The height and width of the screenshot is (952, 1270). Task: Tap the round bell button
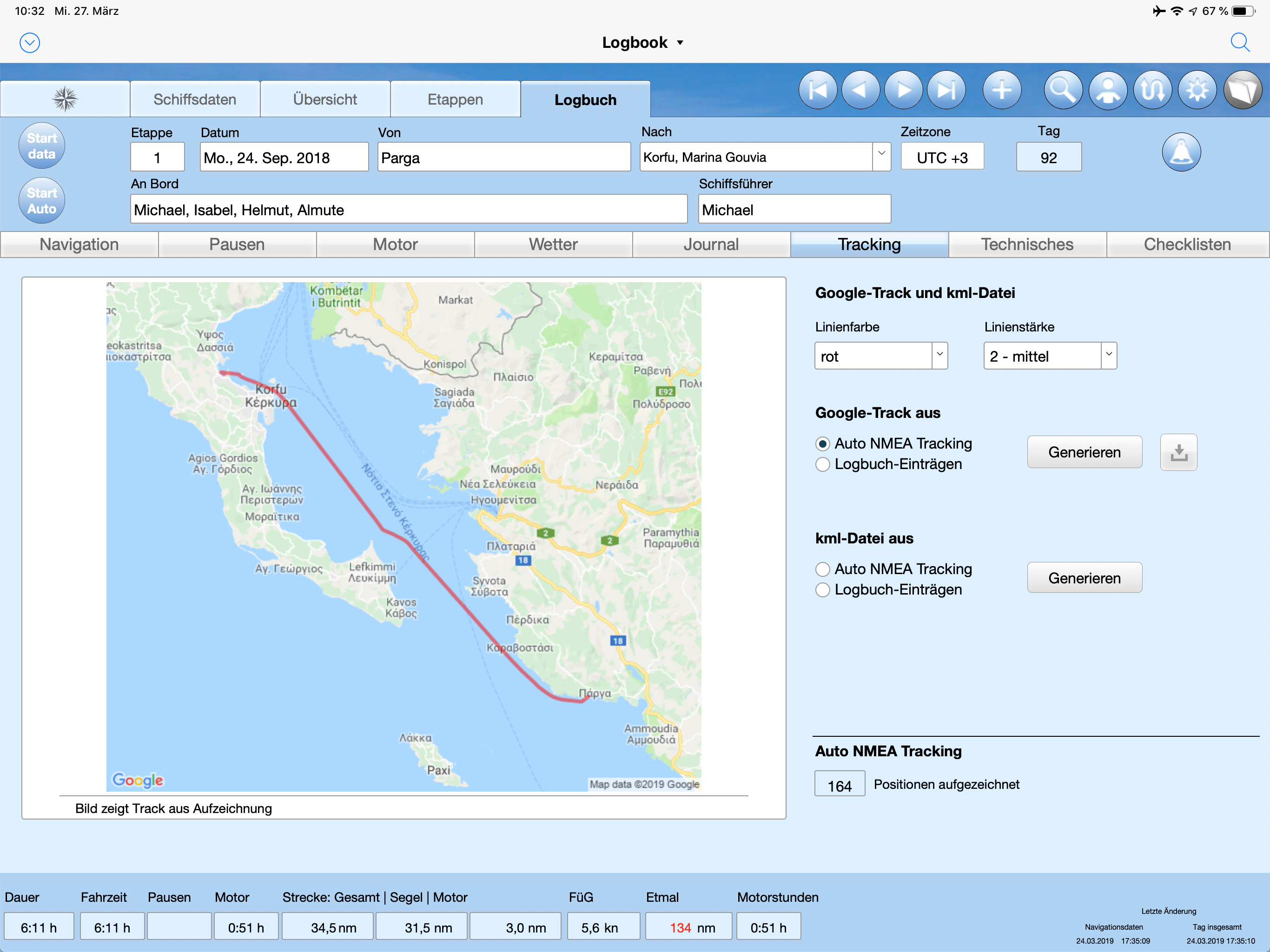(1181, 152)
